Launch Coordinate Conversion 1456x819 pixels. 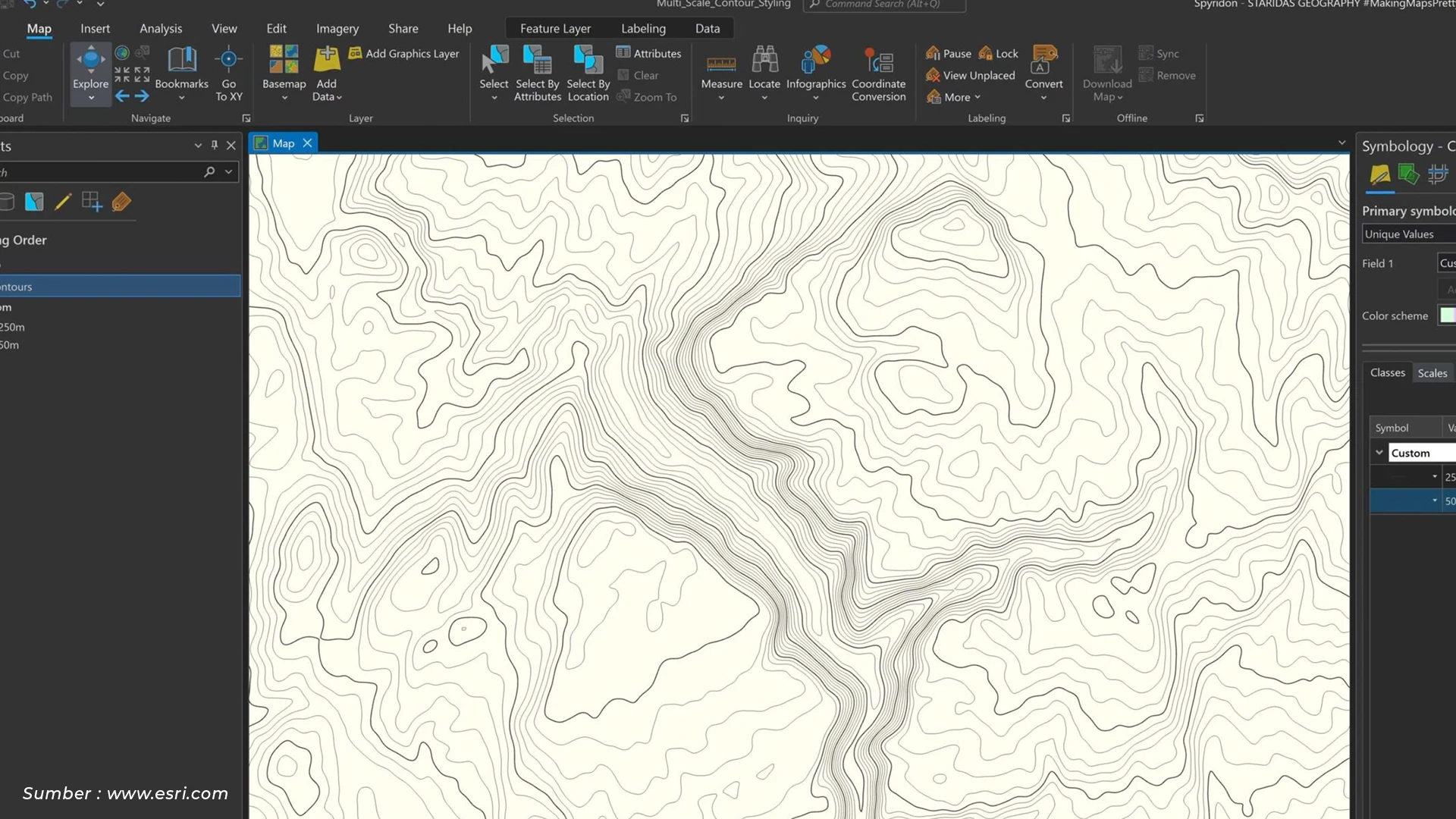tap(879, 72)
